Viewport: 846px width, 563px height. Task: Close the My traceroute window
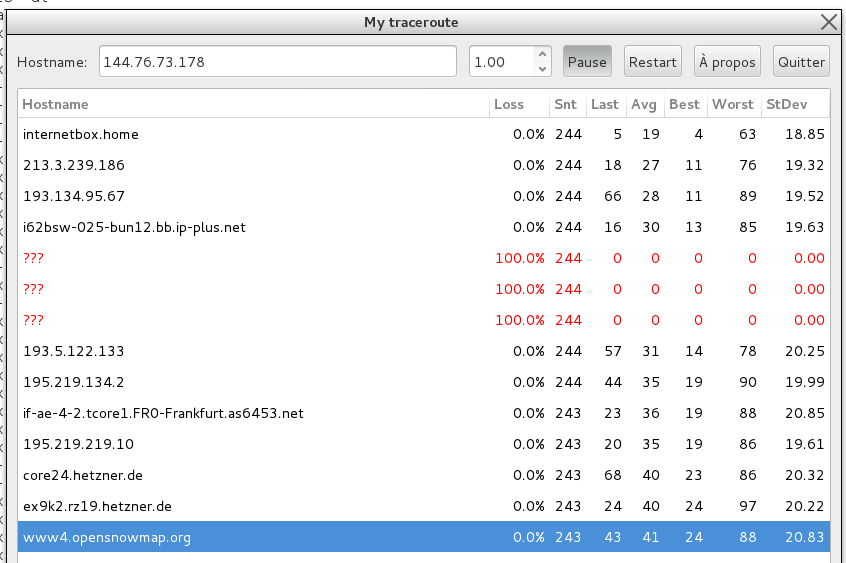click(829, 22)
